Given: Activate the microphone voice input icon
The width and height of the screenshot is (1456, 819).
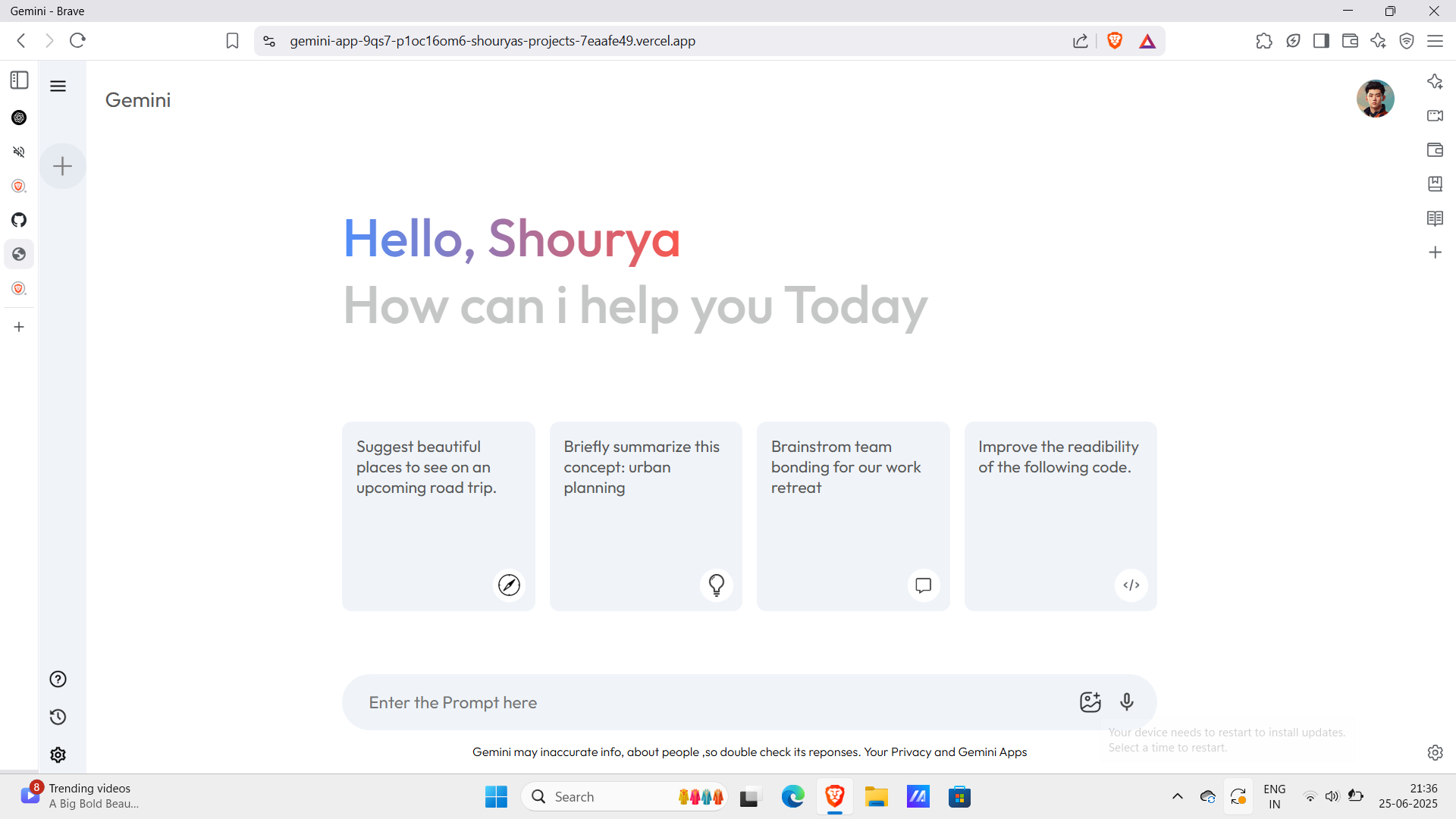Looking at the screenshot, I should pyautogui.click(x=1127, y=702).
